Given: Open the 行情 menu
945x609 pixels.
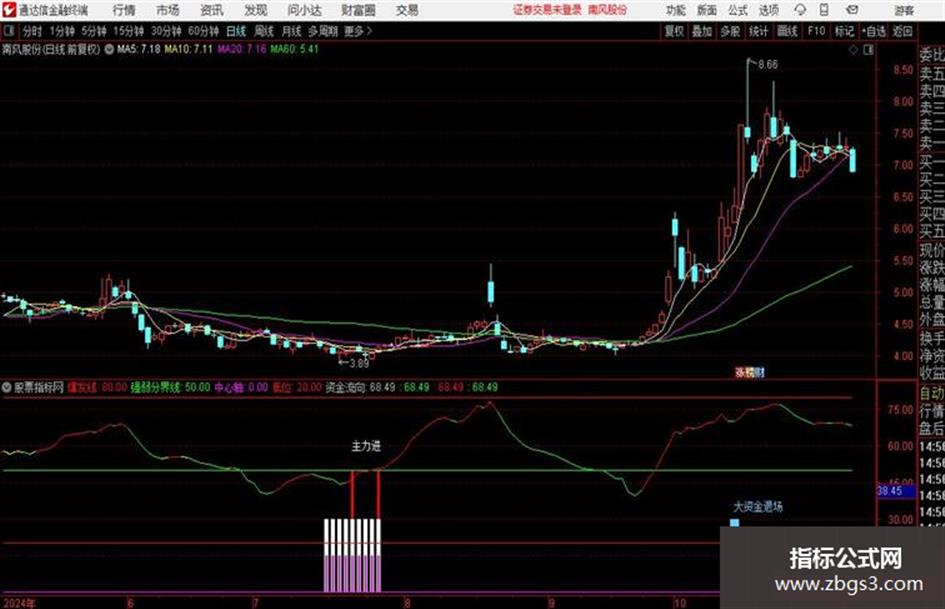Looking at the screenshot, I should 124,10.
